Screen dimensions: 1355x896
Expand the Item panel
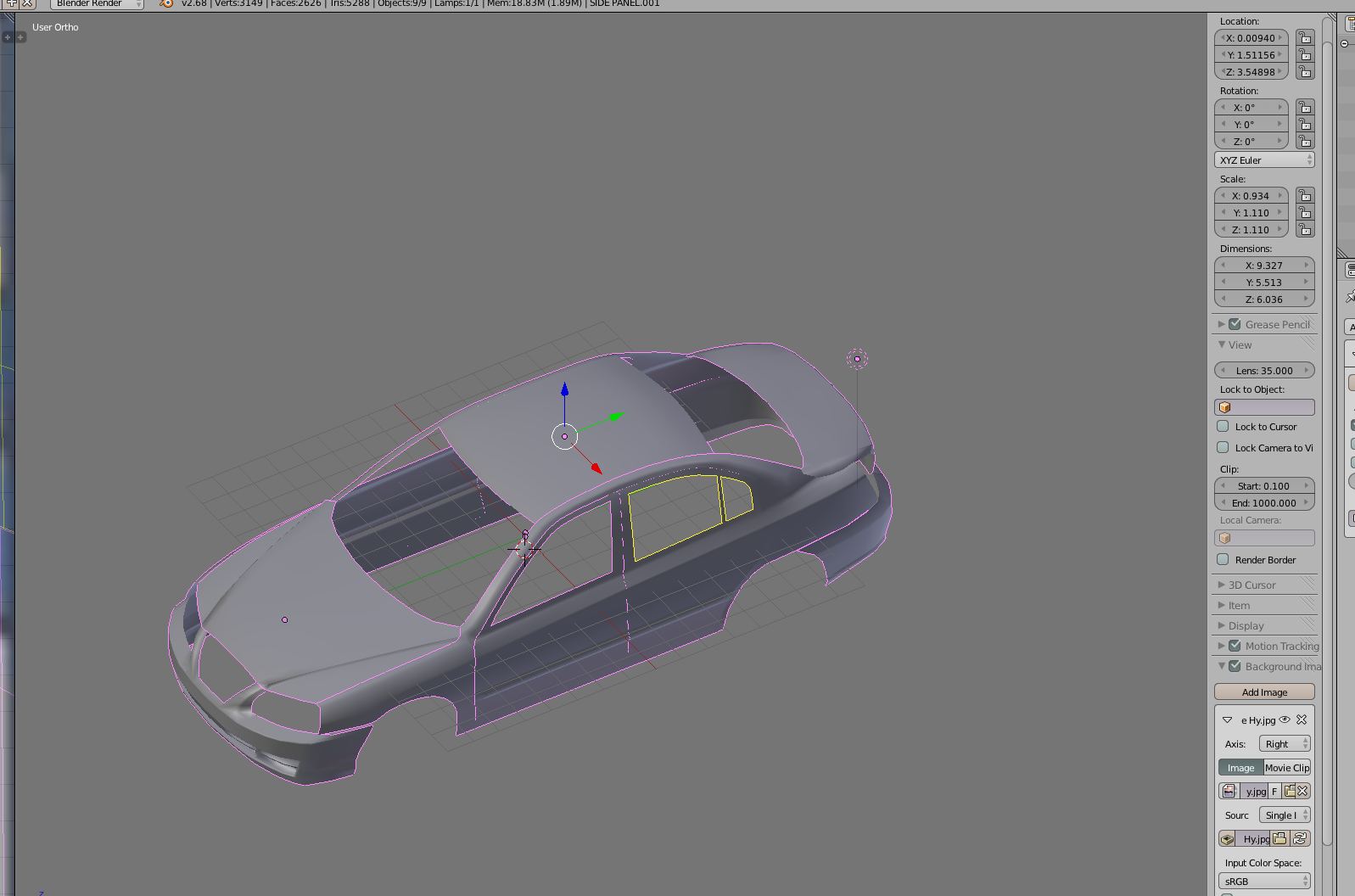(x=1221, y=605)
